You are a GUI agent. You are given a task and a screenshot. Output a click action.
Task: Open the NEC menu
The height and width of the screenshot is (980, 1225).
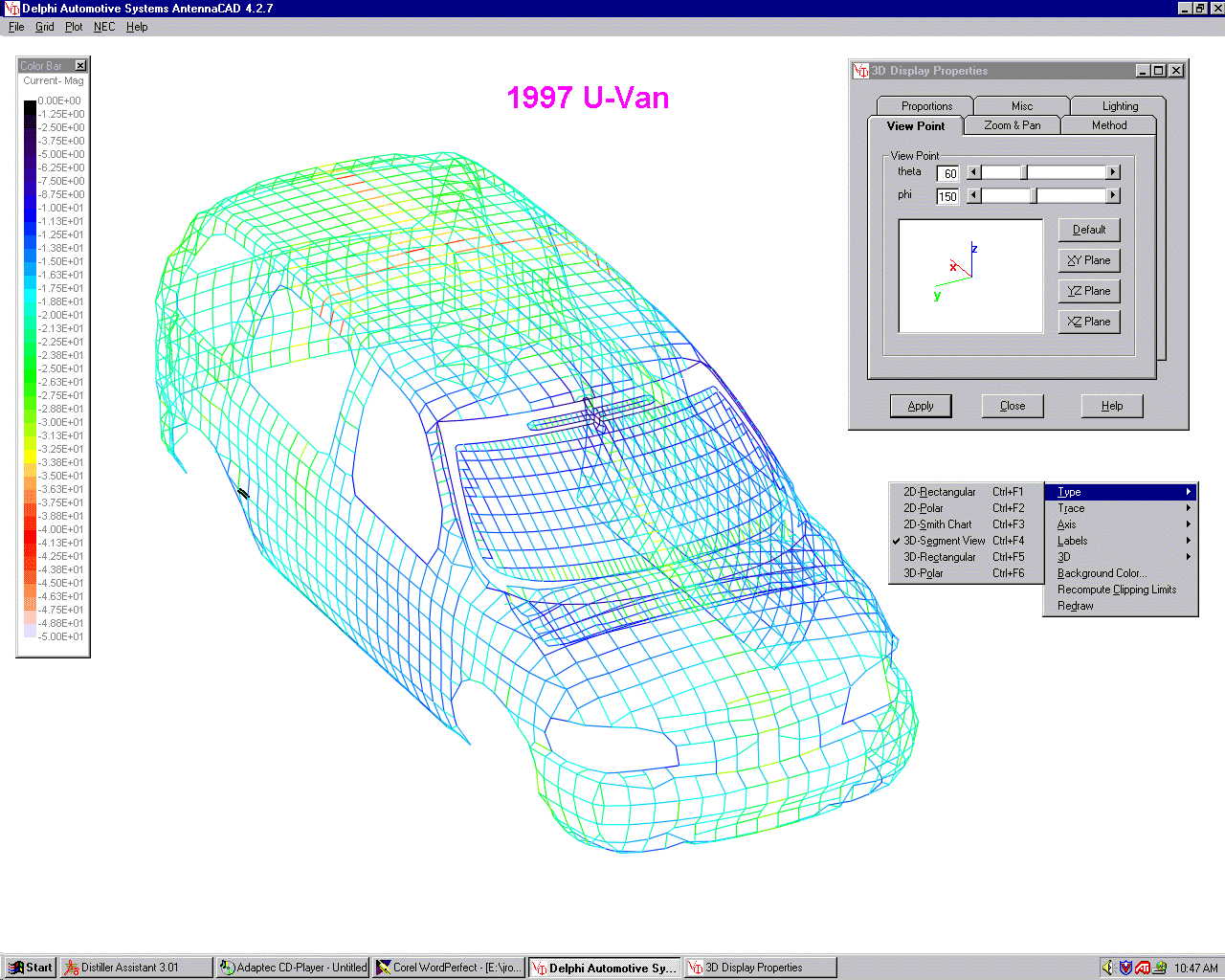click(104, 27)
